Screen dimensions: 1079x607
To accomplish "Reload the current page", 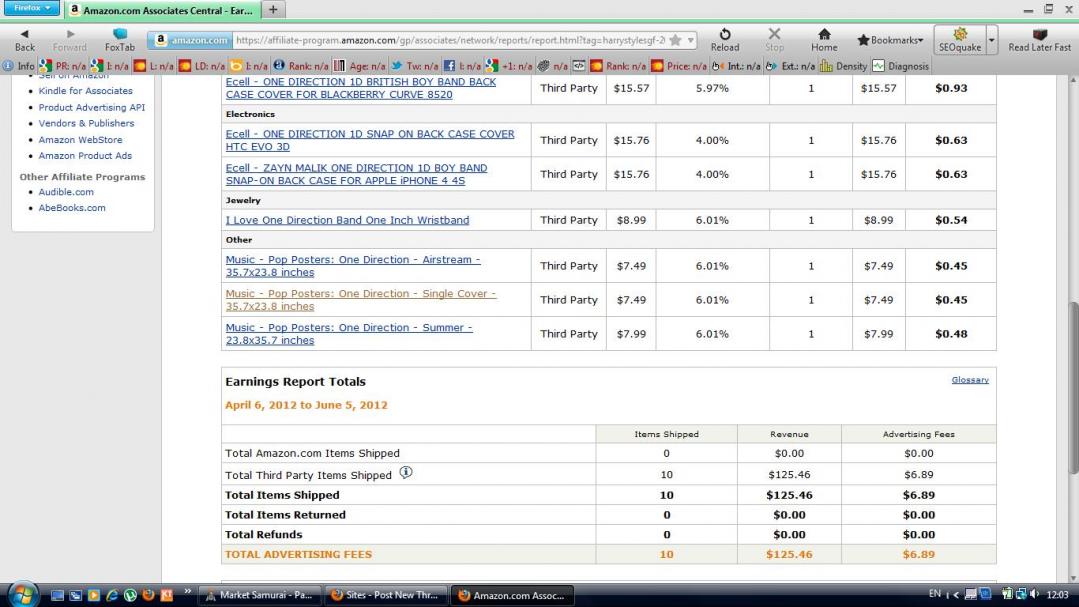I will 725,40.
